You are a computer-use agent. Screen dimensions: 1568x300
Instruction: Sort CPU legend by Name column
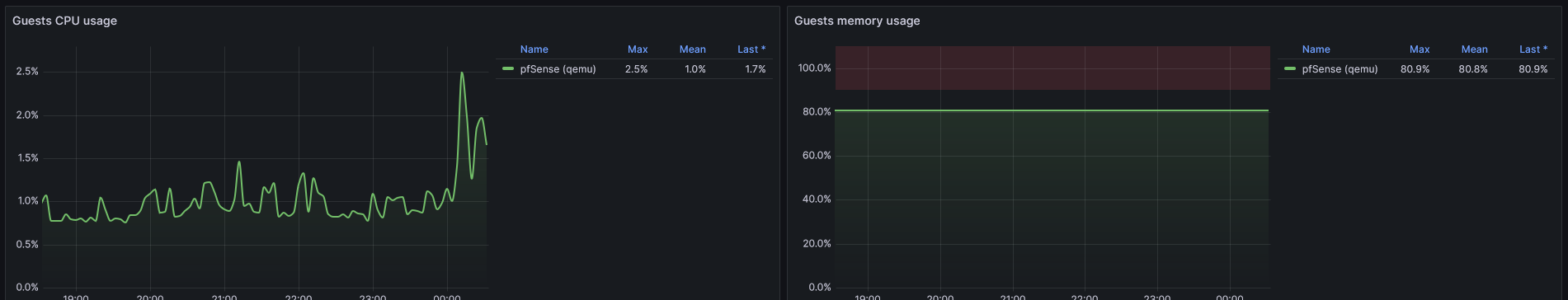click(x=534, y=49)
